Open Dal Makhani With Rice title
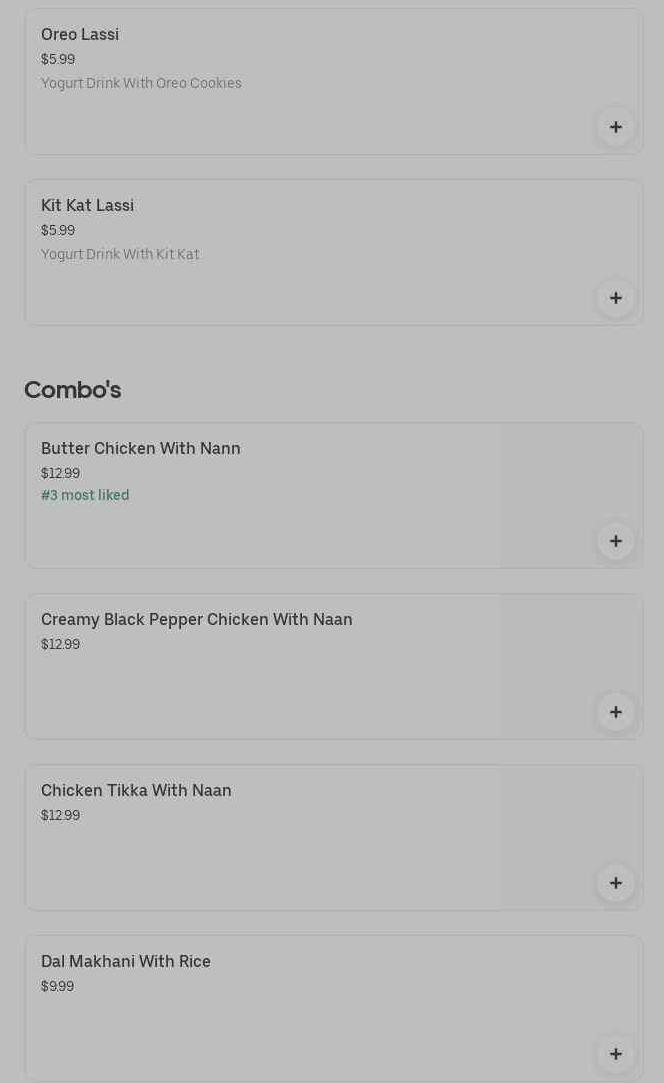 tap(126, 962)
